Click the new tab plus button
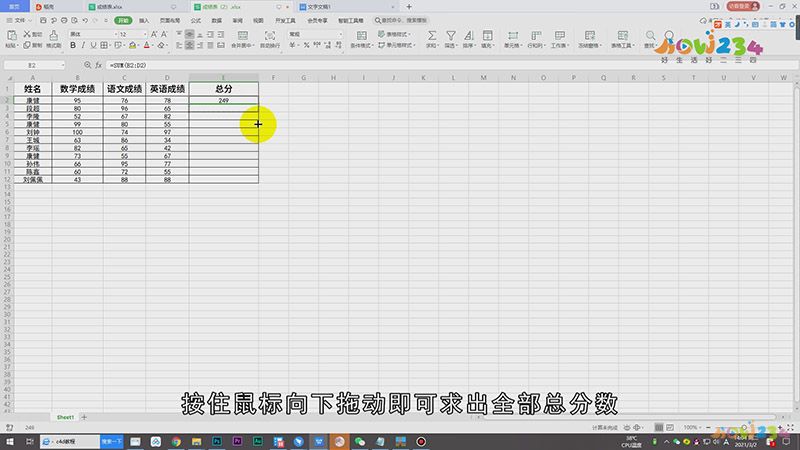This screenshot has width=800, height=450. [409, 7]
